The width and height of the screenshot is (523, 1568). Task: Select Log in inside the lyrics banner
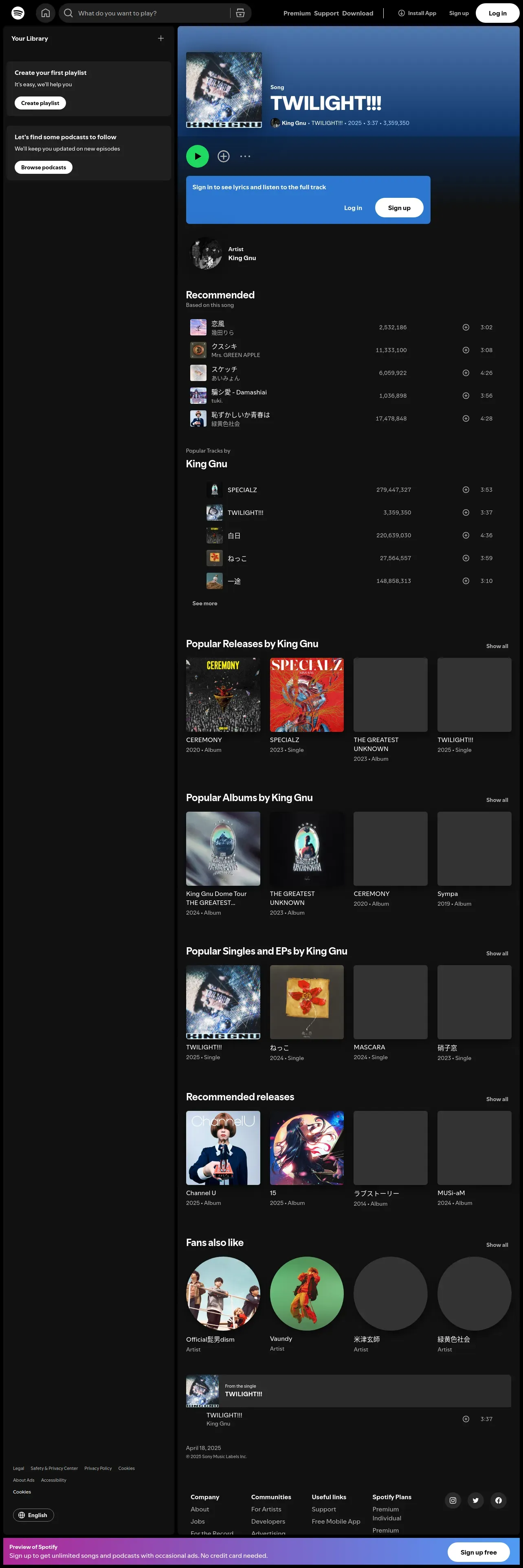tap(353, 208)
